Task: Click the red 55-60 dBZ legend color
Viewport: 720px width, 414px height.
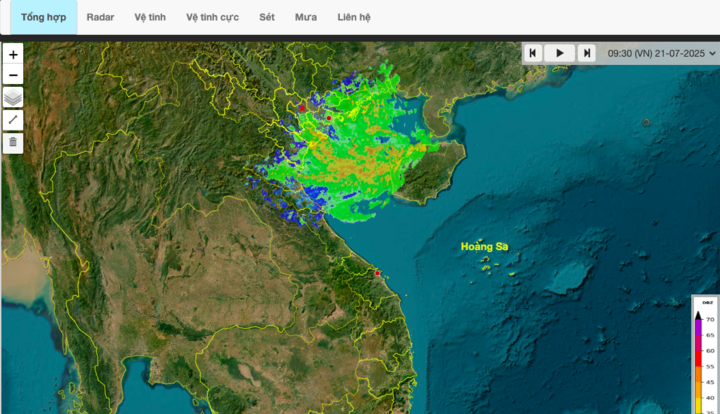Action: pyautogui.click(x=699, y=358)
